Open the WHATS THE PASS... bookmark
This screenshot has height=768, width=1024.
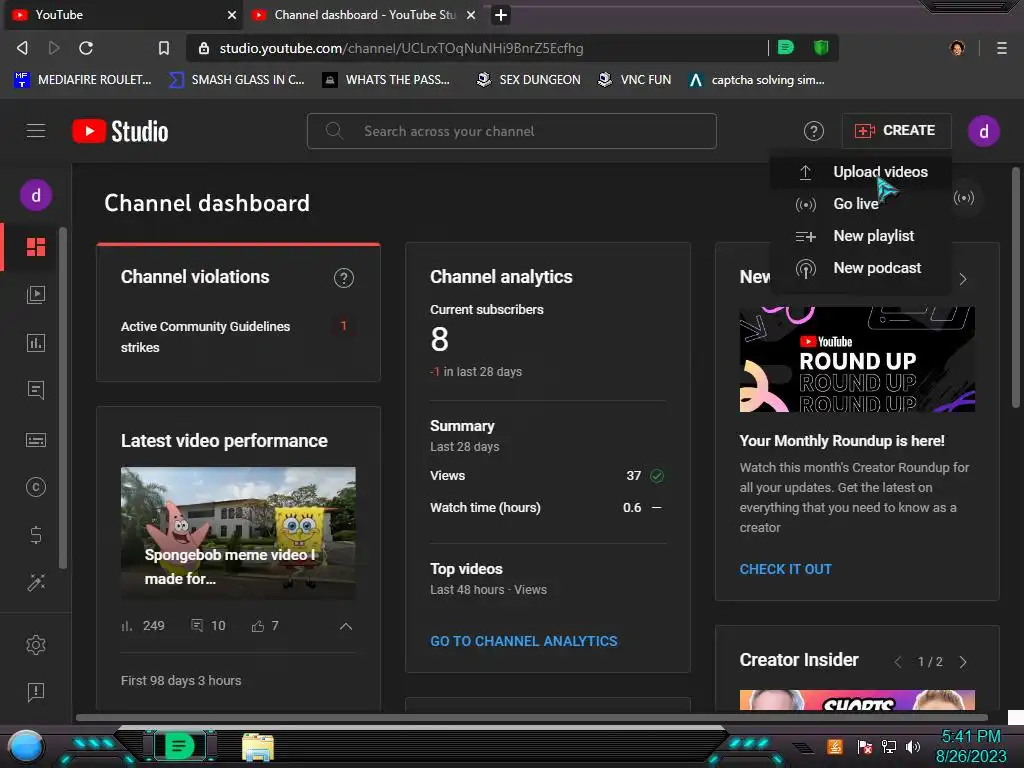click(386, 80)
